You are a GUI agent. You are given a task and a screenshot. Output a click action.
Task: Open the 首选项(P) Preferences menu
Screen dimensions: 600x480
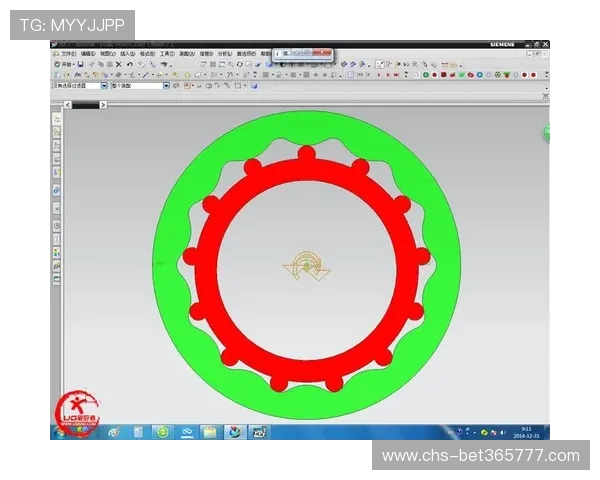[246, 54]
